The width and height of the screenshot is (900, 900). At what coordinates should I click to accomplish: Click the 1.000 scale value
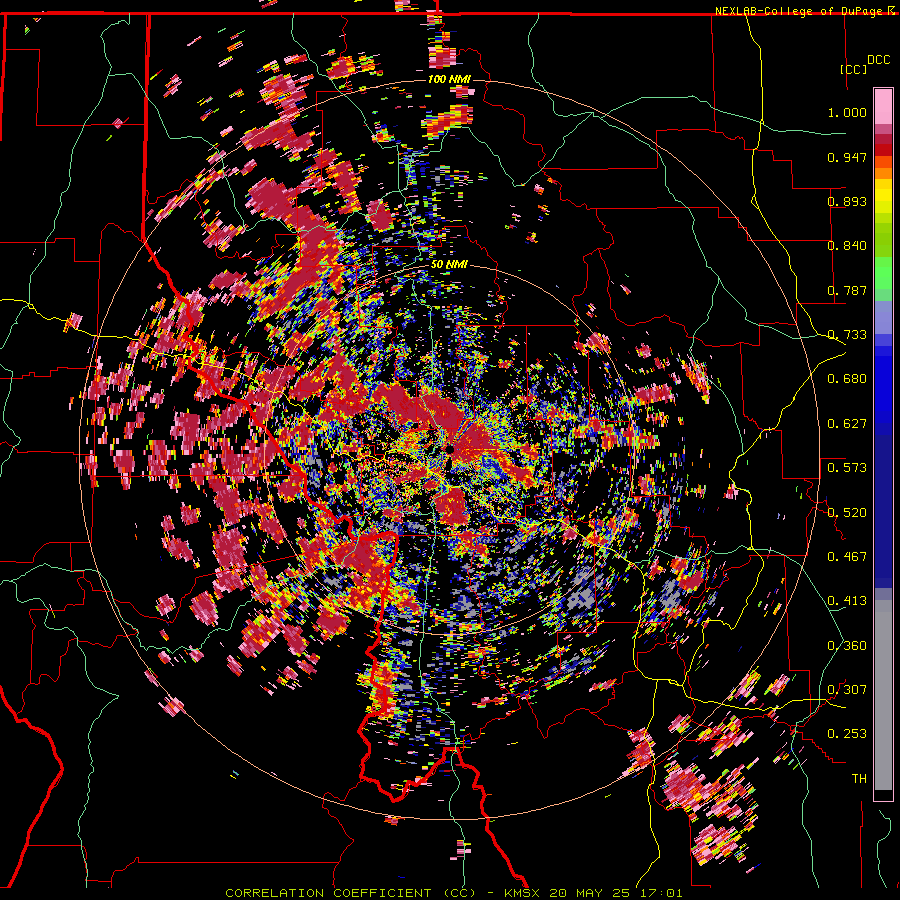click(847, 112)
